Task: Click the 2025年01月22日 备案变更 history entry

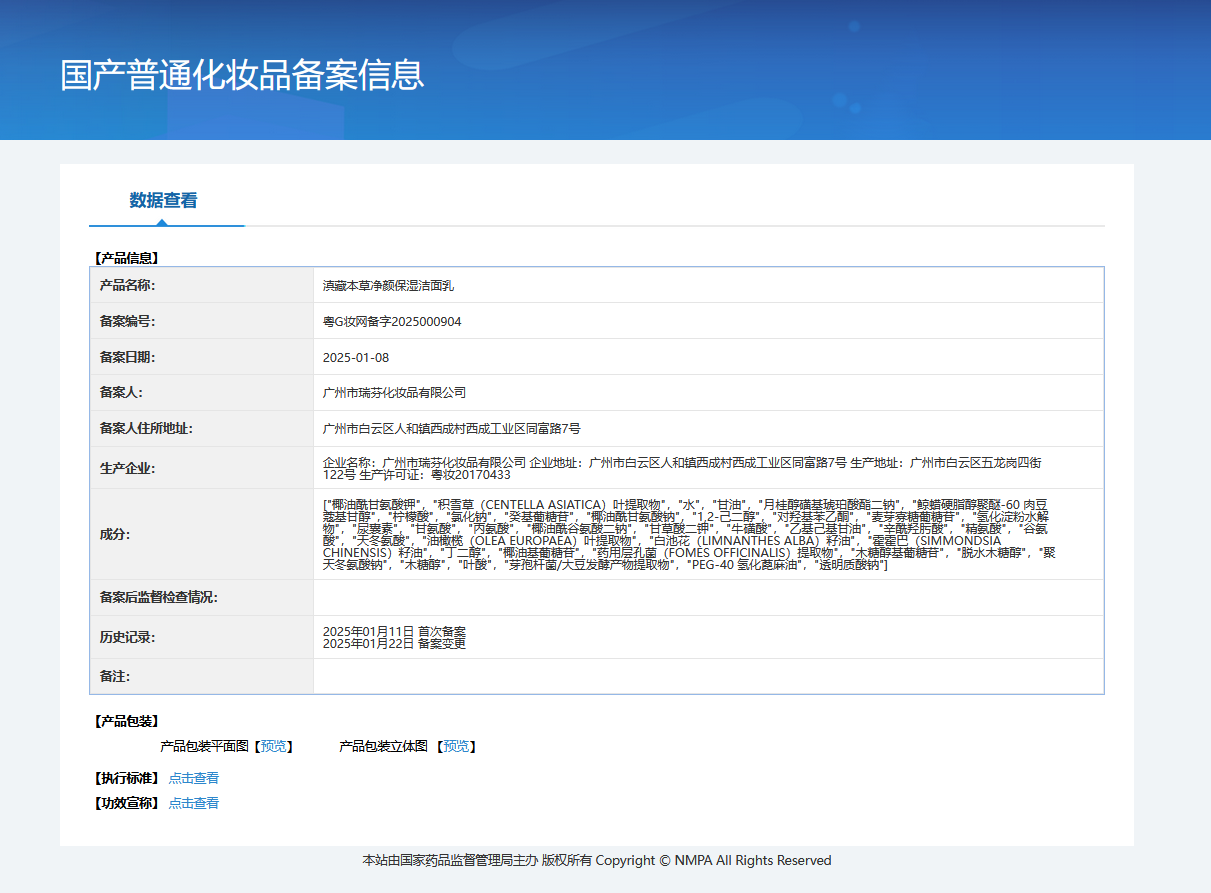Action: 394,643
